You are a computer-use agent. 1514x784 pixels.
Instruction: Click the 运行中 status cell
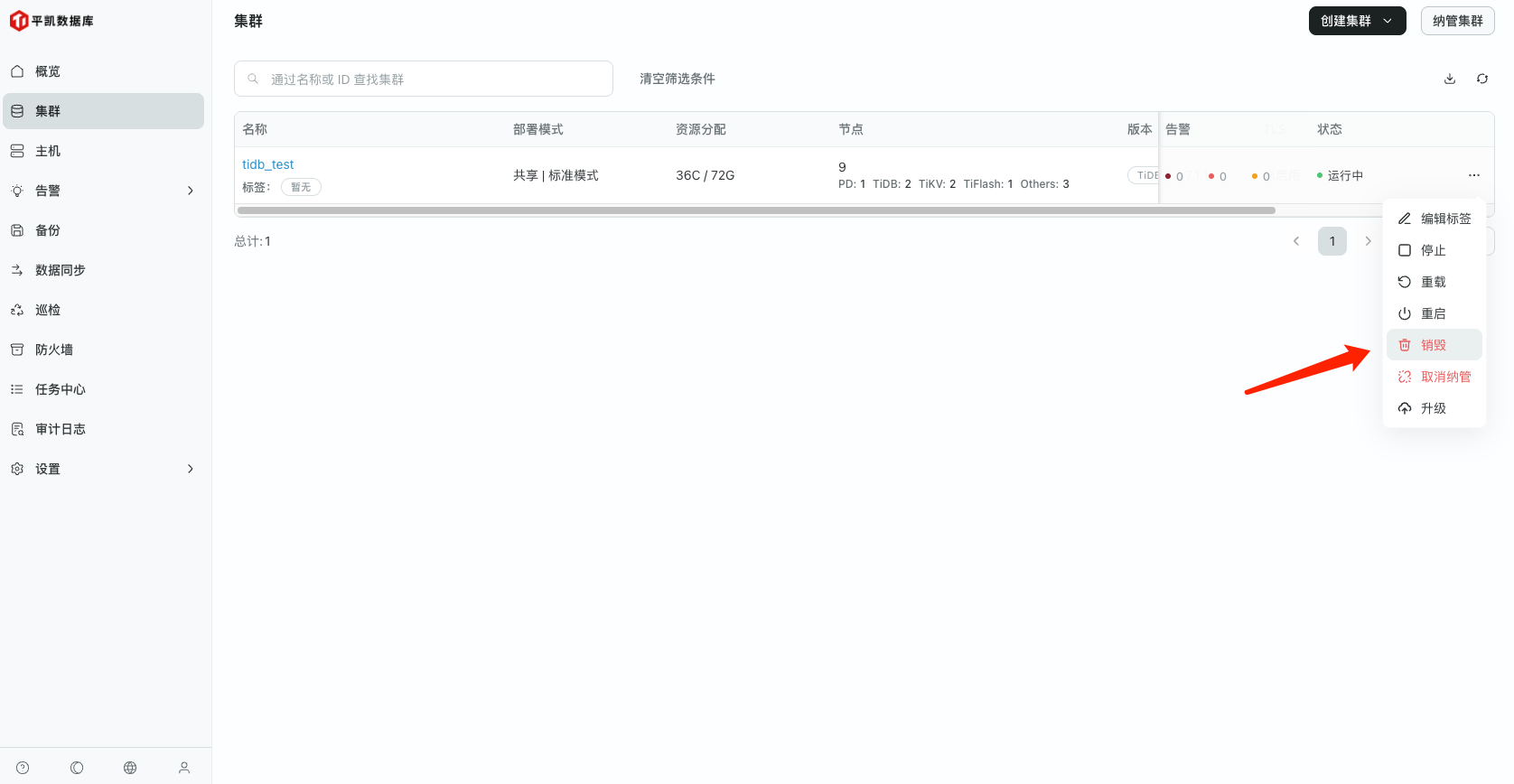coord(1341,175)
